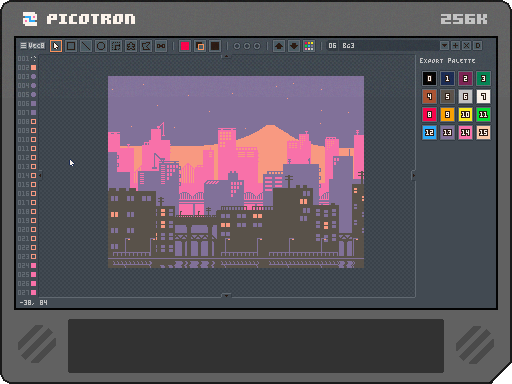Choose the line drawing tool
This screenshot has width=512, height=384.
[x=86, y=46]
